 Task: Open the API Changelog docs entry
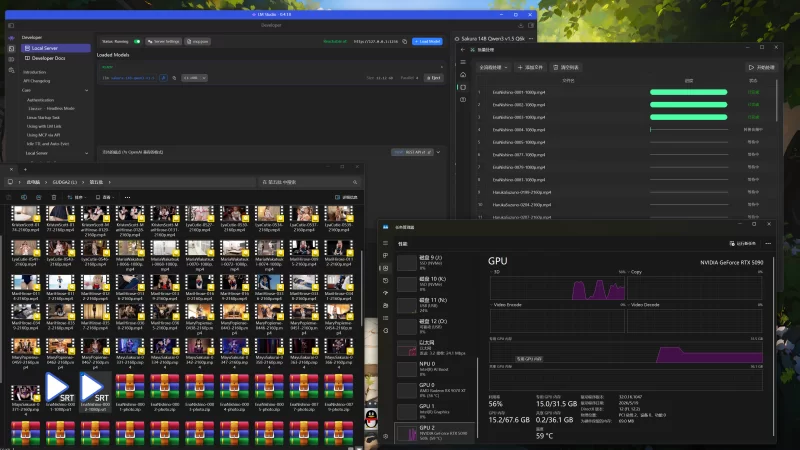pos(37,81)
